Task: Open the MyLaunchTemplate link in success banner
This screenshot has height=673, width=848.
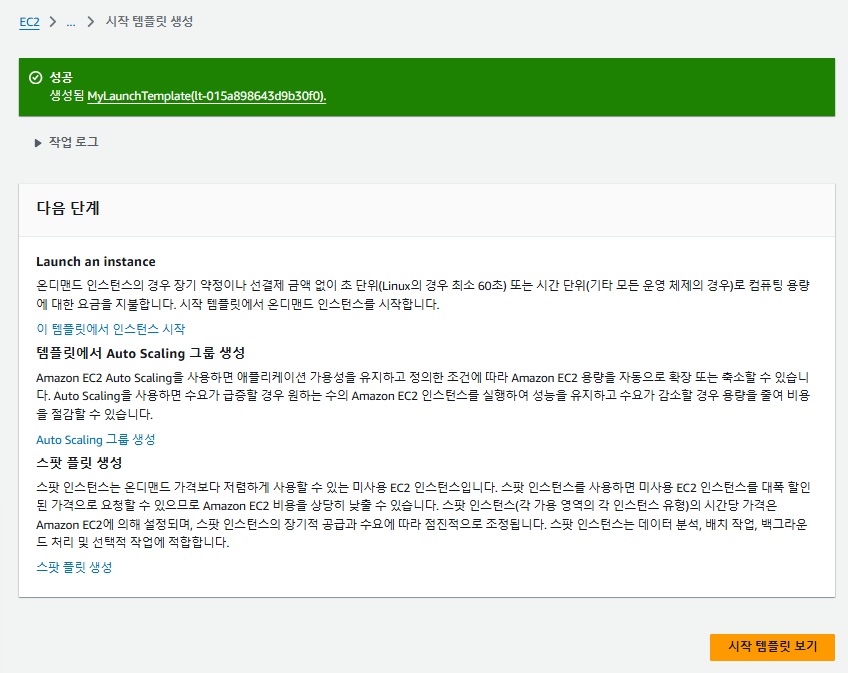Action: (x=207, y=96)
